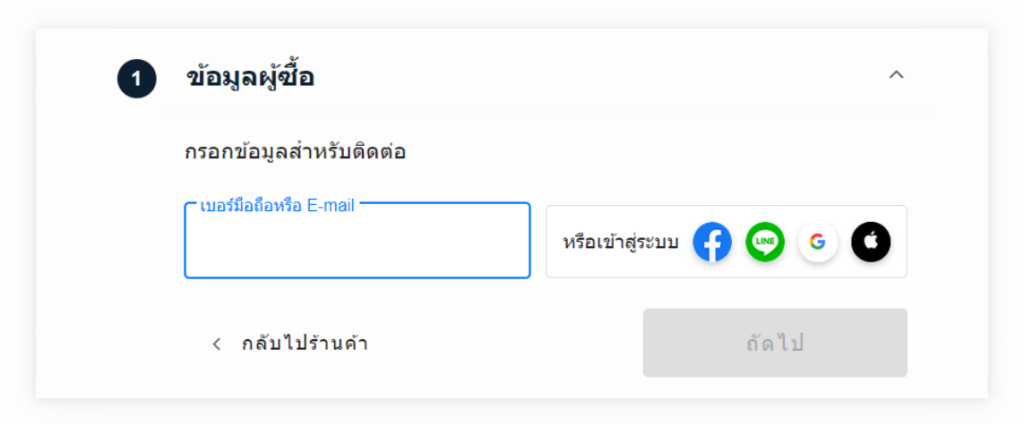The height and width of the screenshot is (426, 1024).
Task: Collapse the ข้อมูลผู้ซื้อ section chevron
Action: point(896,74)
